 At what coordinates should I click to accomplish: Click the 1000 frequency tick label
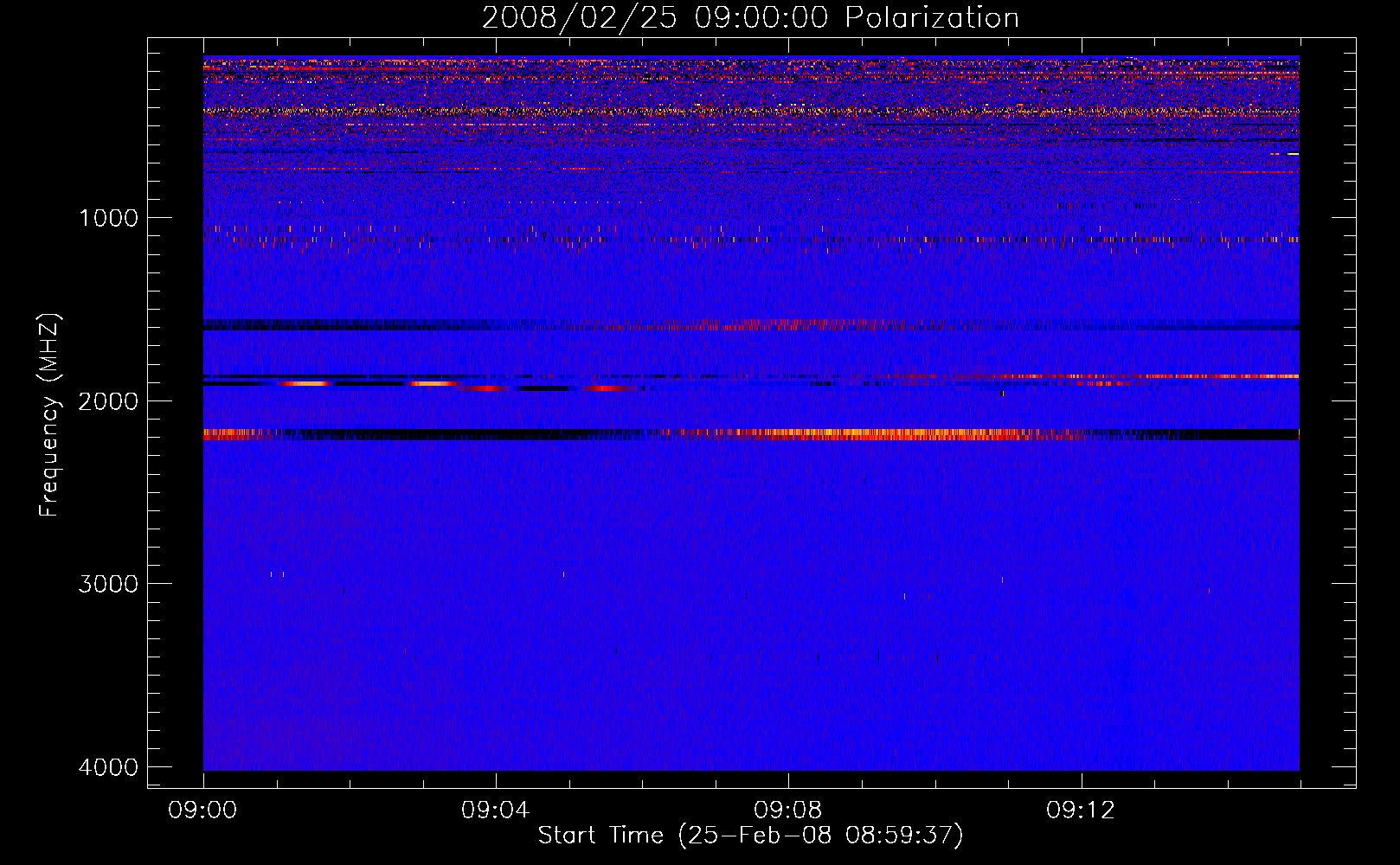coord(108,218)
